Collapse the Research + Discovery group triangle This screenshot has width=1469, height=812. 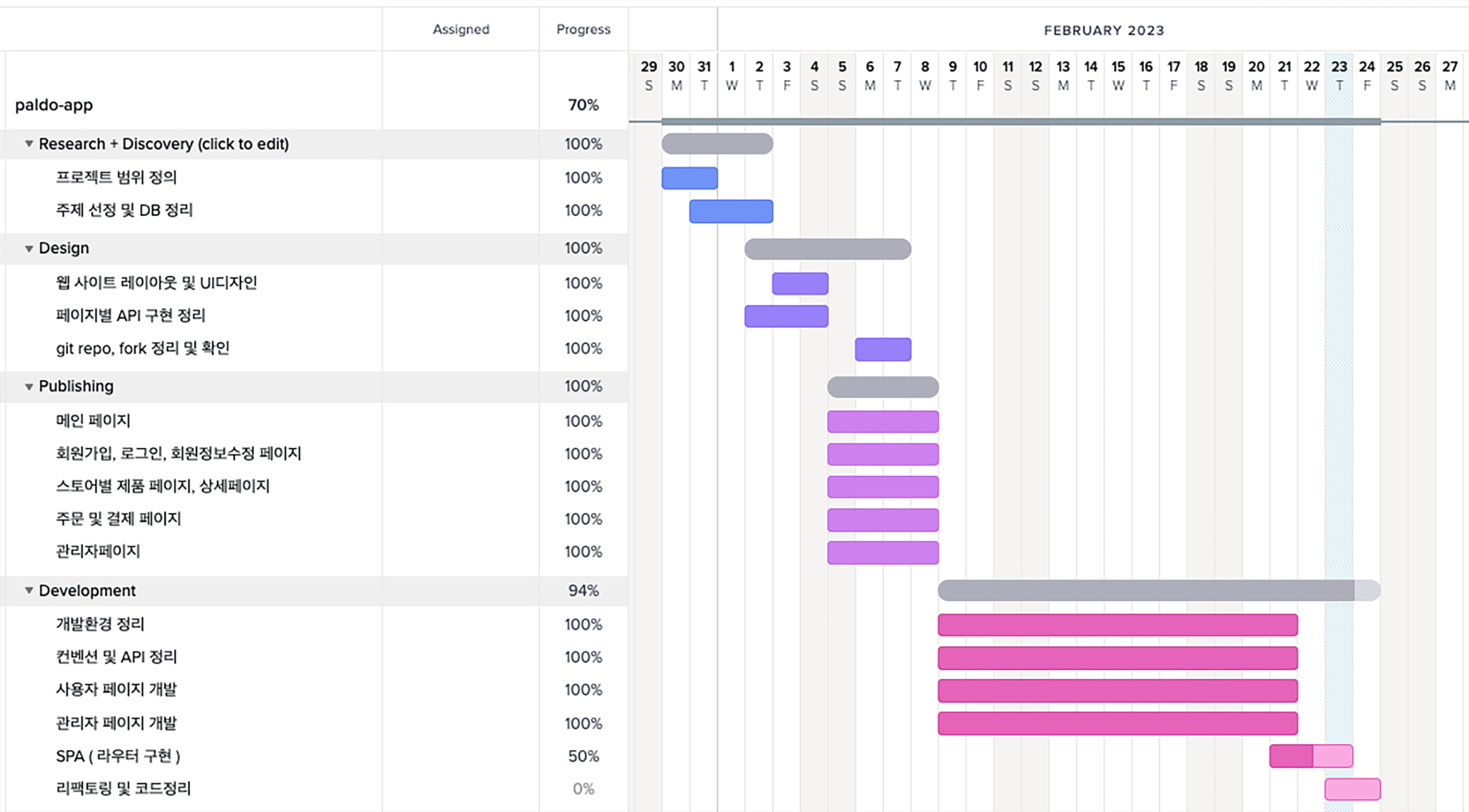click(x=28, y=144)
